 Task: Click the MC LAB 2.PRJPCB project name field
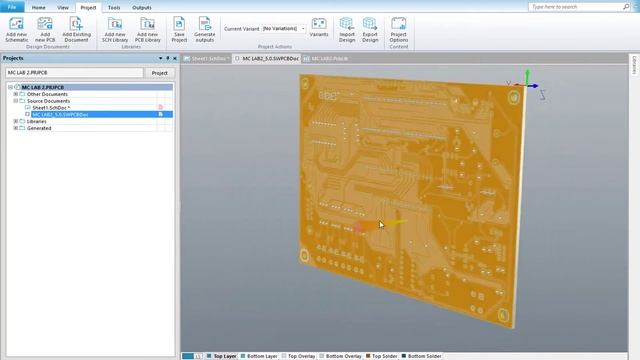74,73
